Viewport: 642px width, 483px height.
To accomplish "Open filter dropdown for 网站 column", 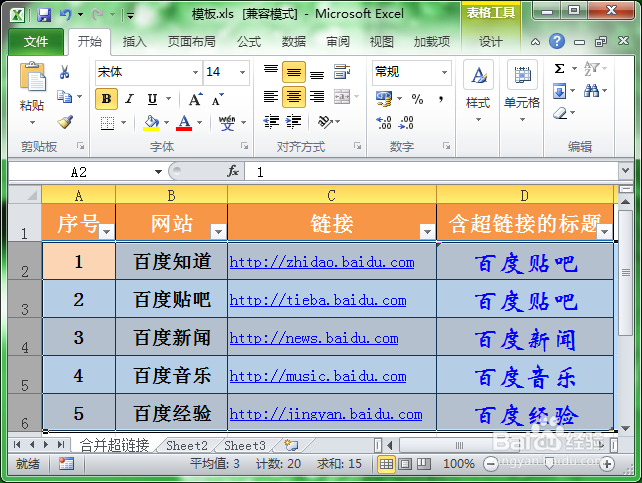I will [x=218, y=231].
